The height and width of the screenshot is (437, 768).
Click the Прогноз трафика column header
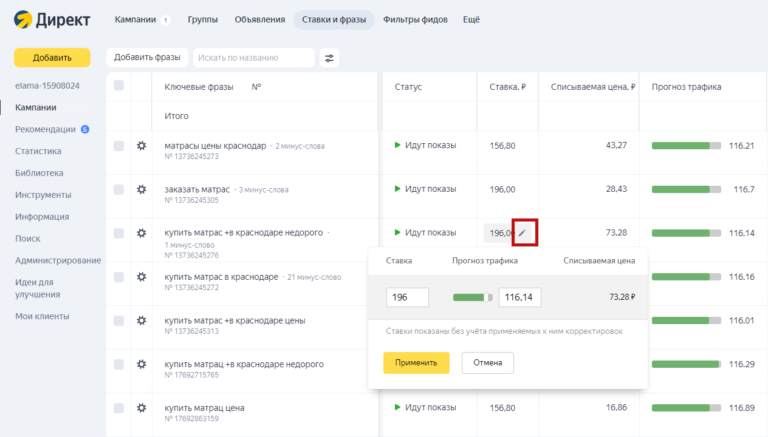[x=686, y=87]
